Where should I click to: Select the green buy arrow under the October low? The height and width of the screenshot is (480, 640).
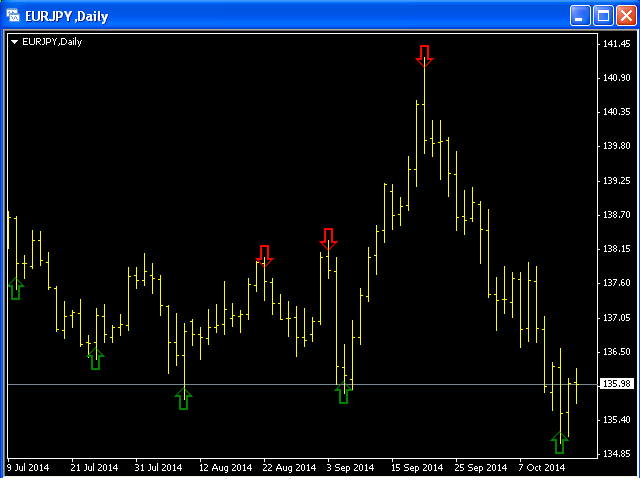click(x=560, y=442)
